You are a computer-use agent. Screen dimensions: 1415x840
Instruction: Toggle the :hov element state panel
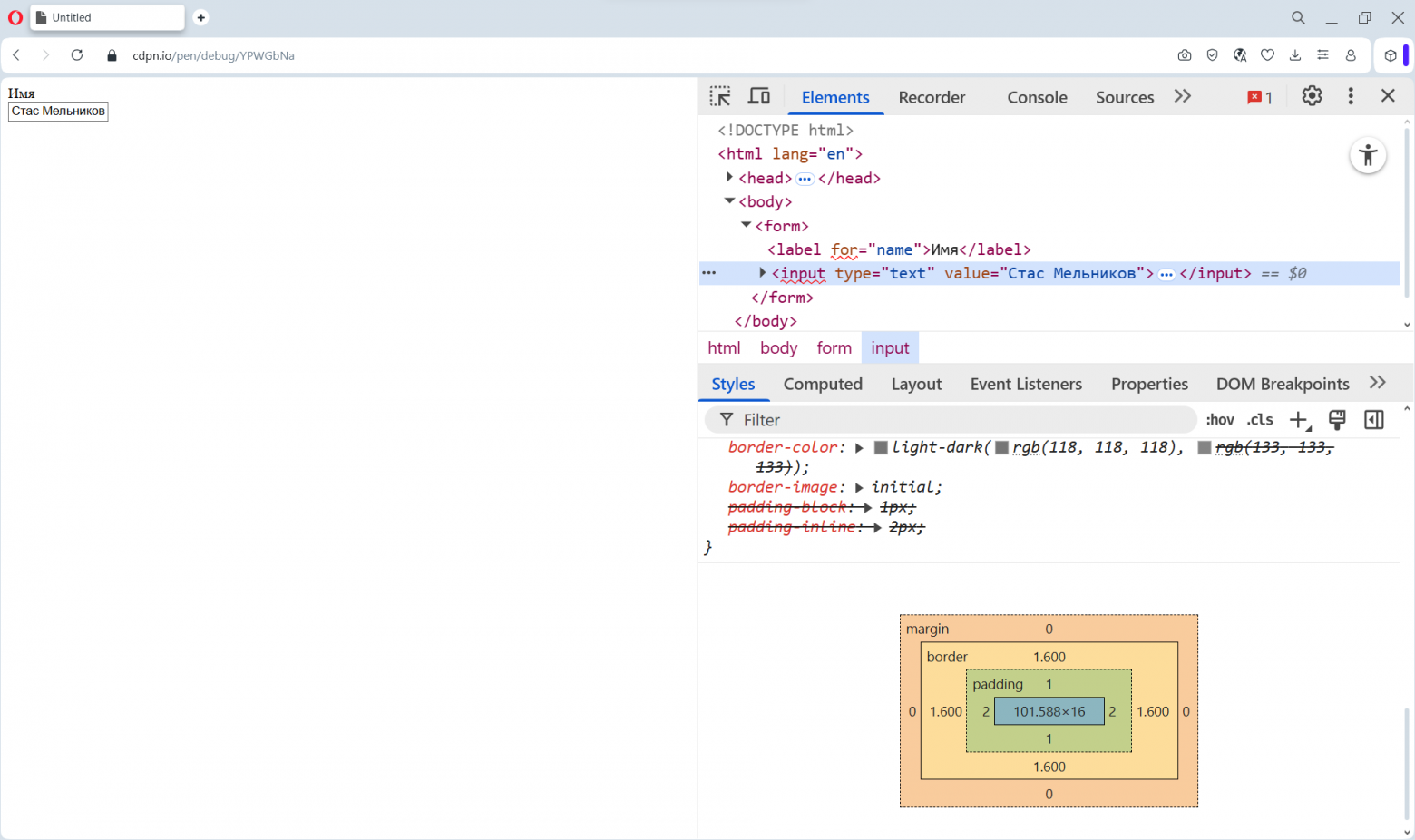1220,419
